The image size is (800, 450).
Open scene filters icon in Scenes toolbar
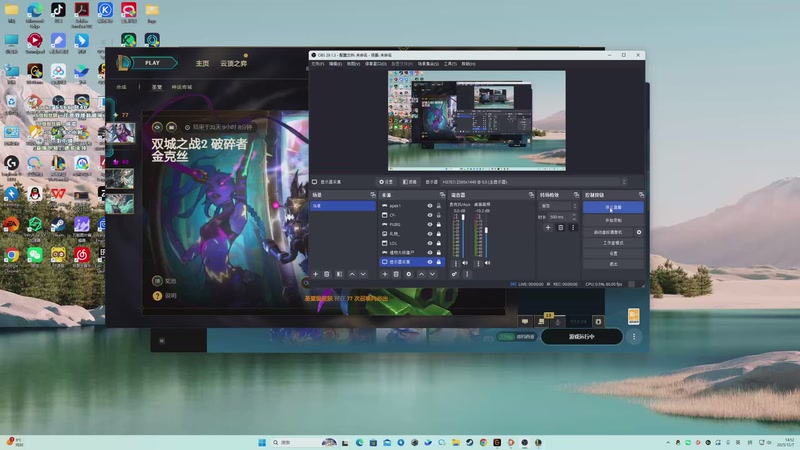339,274
